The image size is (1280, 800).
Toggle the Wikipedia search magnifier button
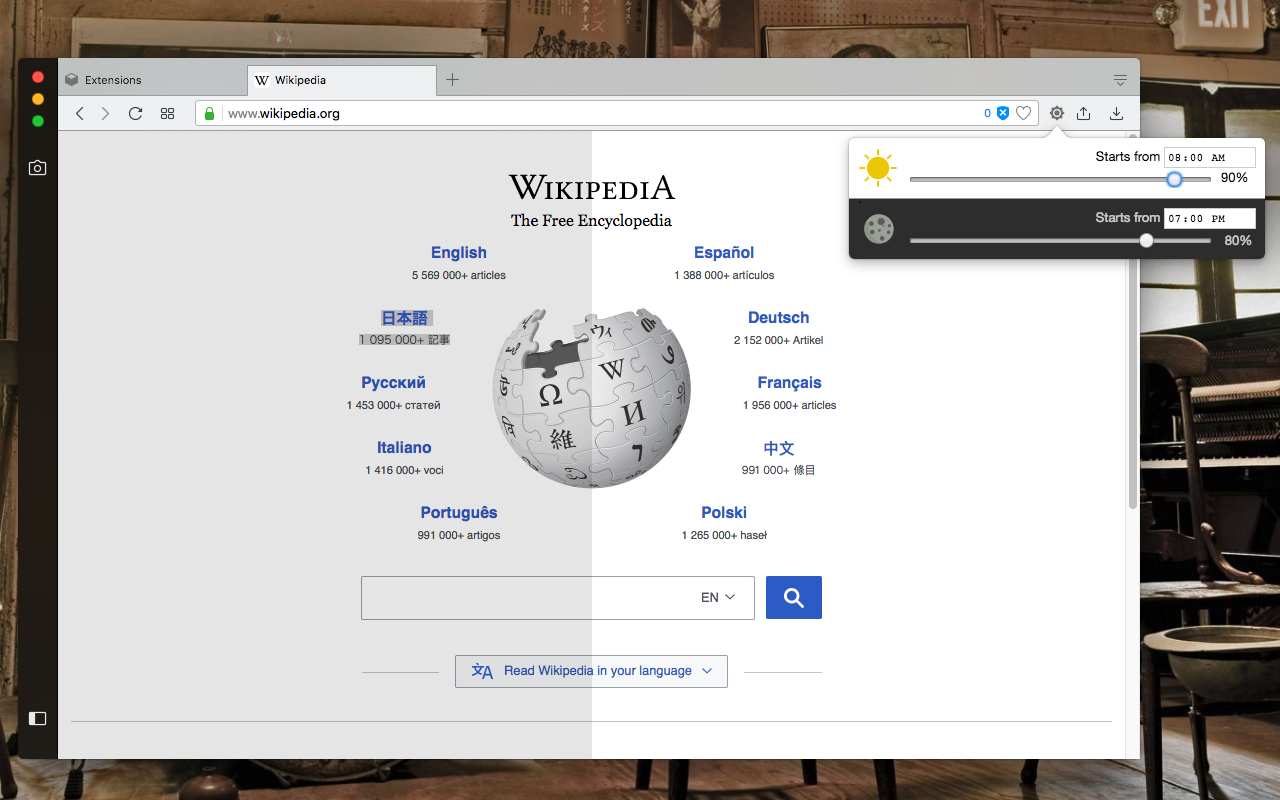point(793,597)
